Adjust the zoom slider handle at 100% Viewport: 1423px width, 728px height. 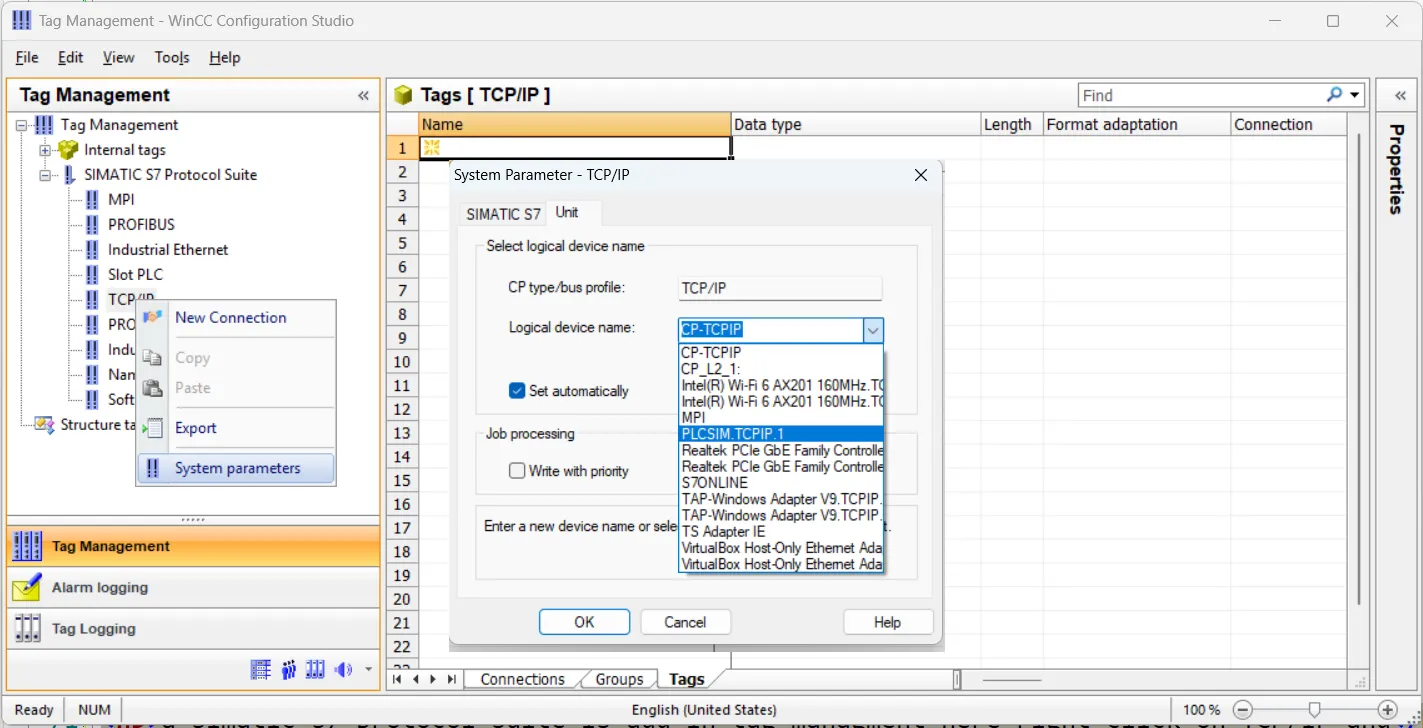pos(1315,710)
